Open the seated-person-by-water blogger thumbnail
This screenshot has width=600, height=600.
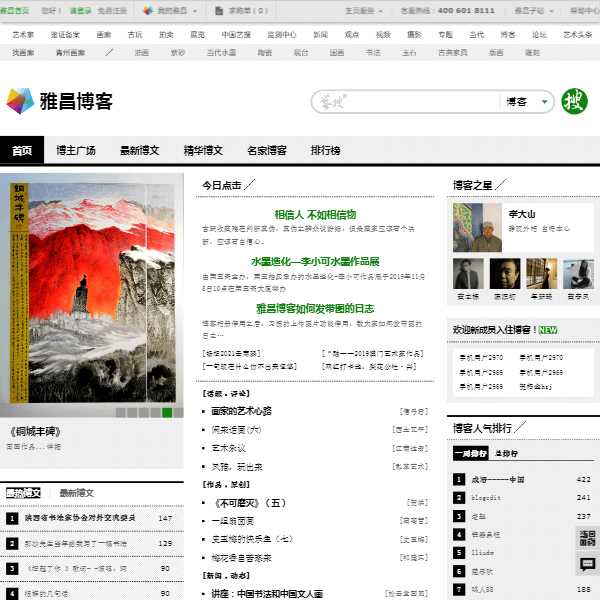click(578, 274)
